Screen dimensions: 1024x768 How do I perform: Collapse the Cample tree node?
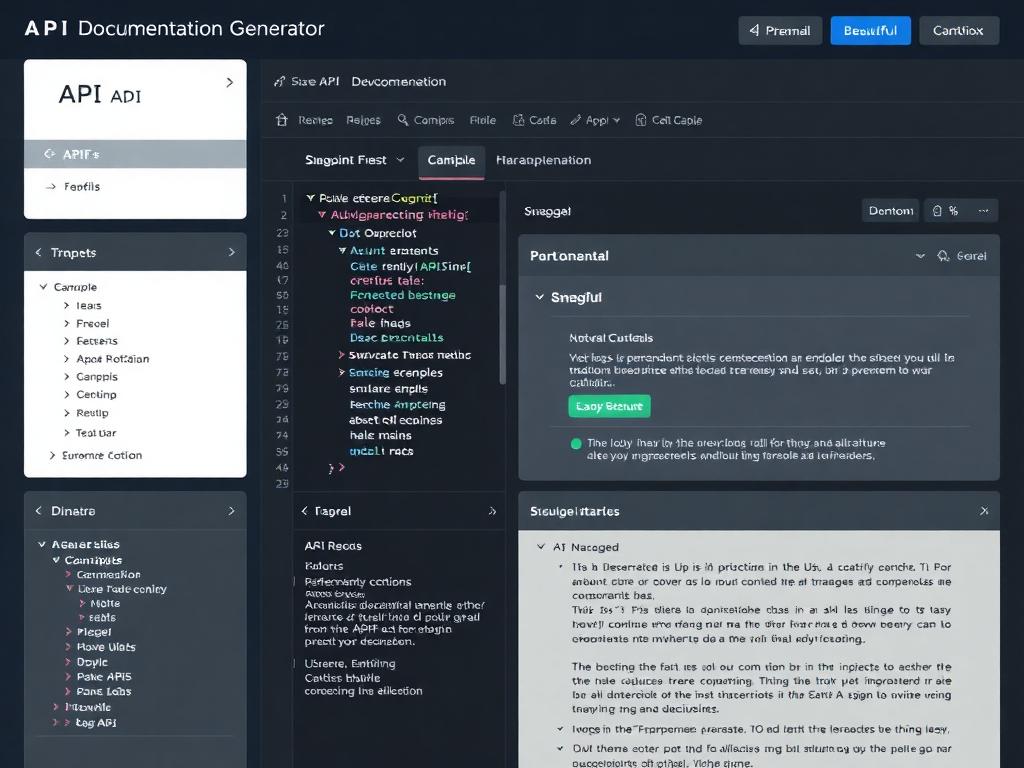(x=43, y=287)
